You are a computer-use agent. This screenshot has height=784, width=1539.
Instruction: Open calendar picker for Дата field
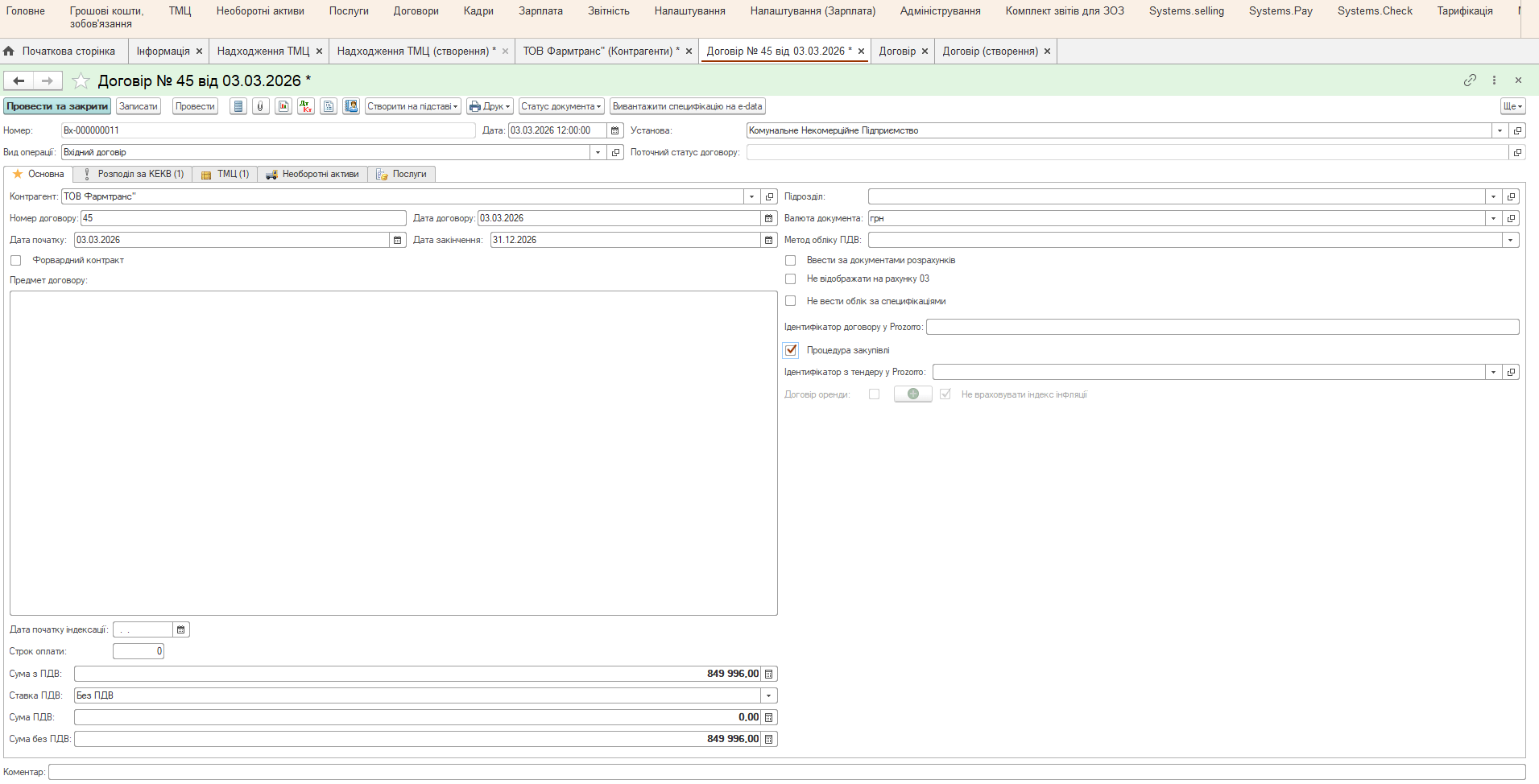[615, 130]
